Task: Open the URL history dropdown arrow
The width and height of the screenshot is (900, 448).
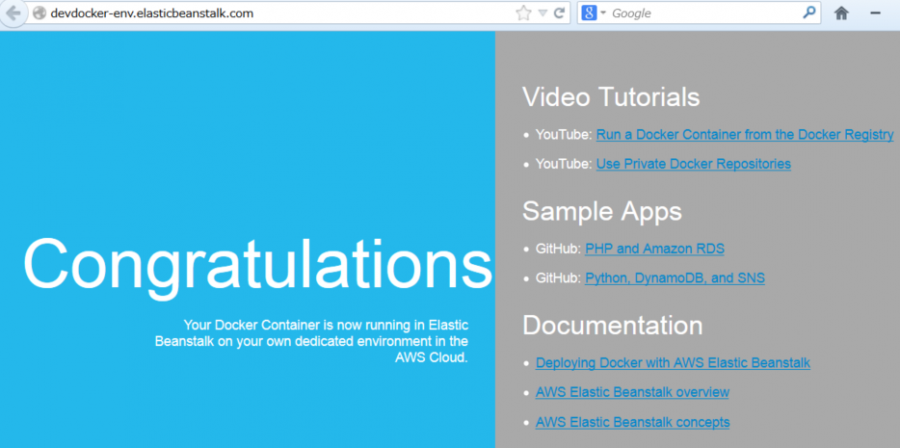Action: tap(542, 13)
